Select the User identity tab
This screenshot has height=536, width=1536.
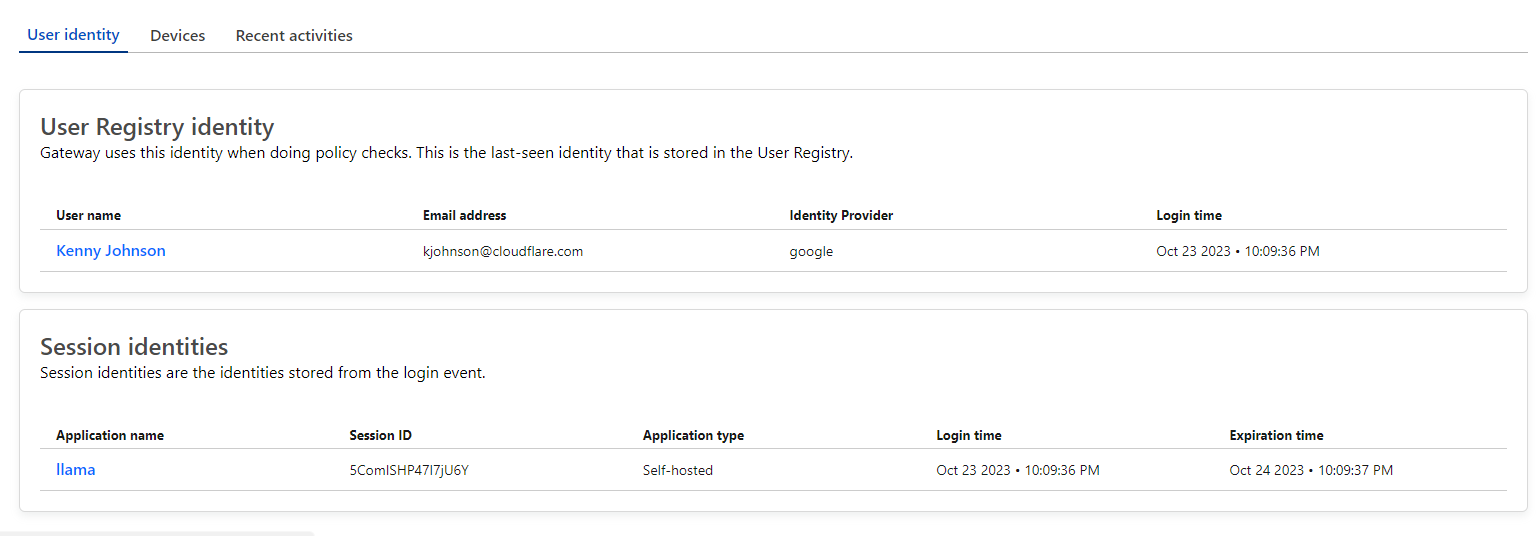click(73, 35)
